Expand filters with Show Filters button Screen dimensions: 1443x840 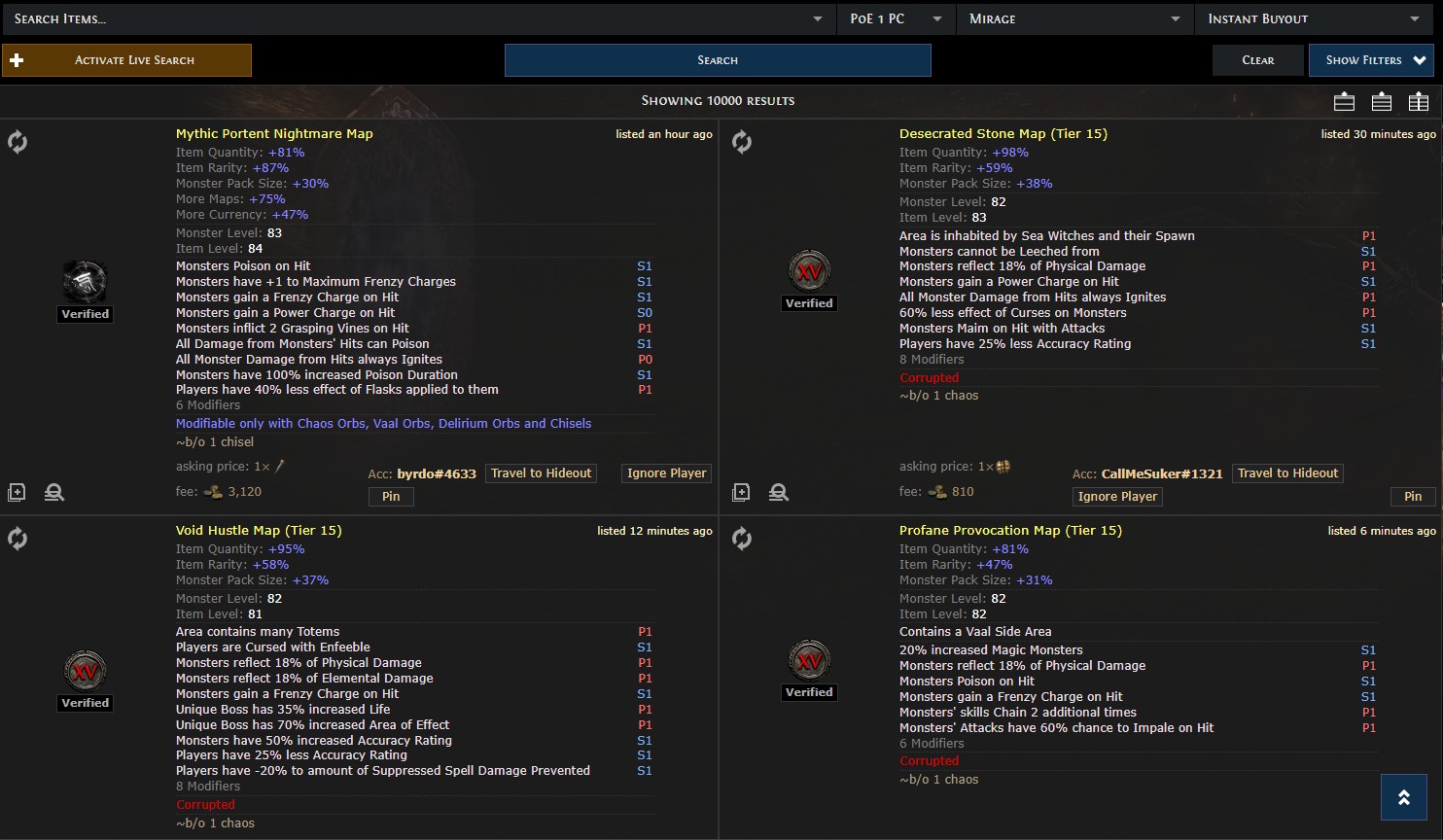(1371, 60)
